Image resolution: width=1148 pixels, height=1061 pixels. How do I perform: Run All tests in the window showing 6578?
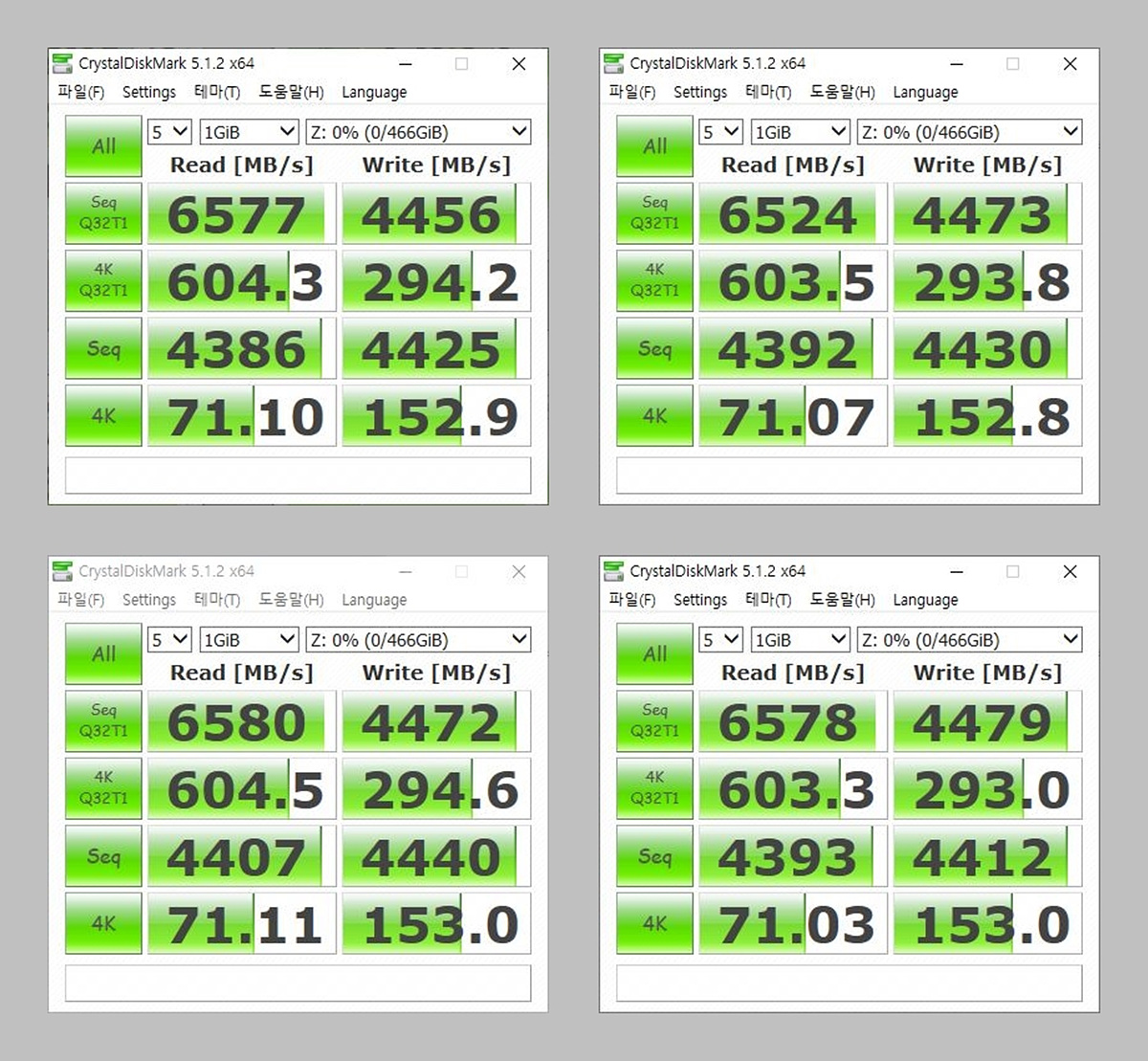[x=654, y=653]
